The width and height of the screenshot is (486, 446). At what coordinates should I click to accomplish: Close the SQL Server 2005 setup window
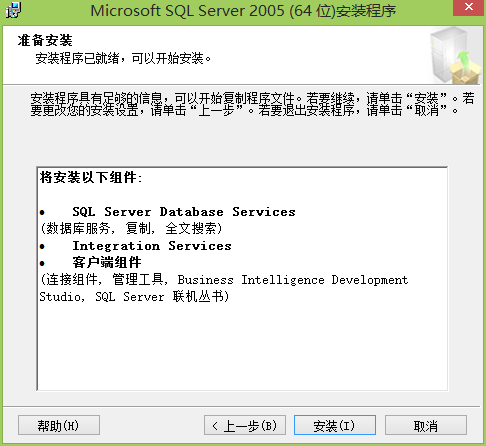[x=469, y=7]
